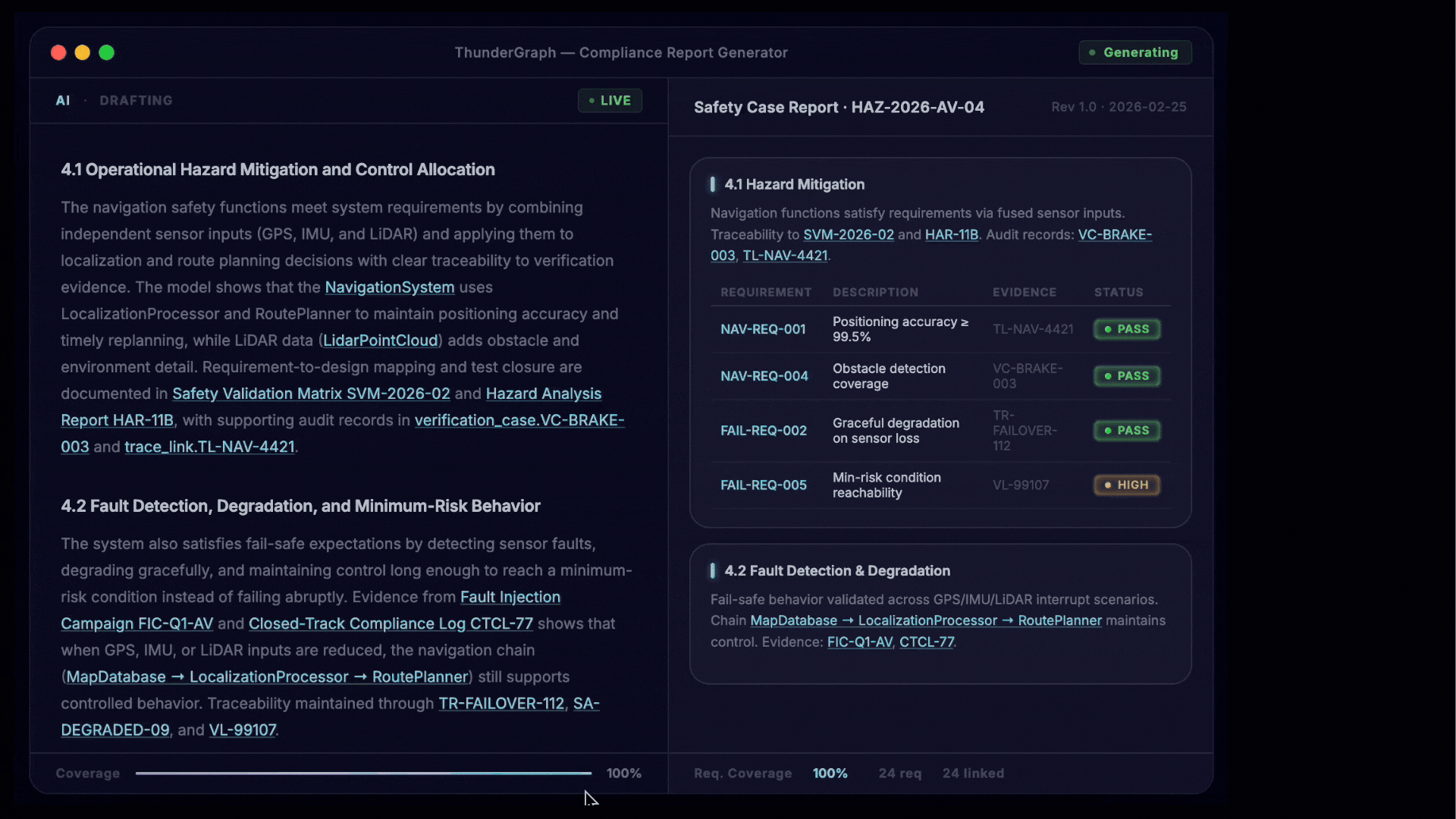The width and height of the screenshot is (1456, 819).
Task: Click the green dot in the Generating indicator
Action: coord(1091,52)
